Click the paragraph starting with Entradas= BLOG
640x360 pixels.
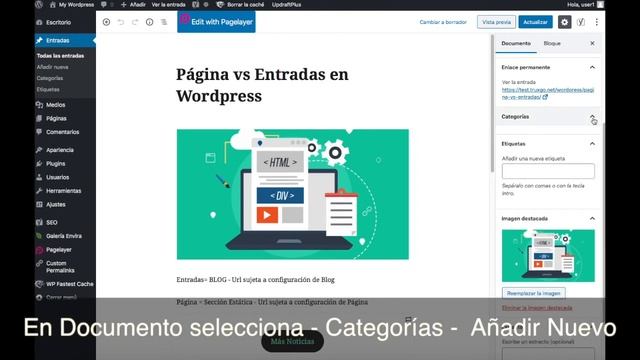256,280
